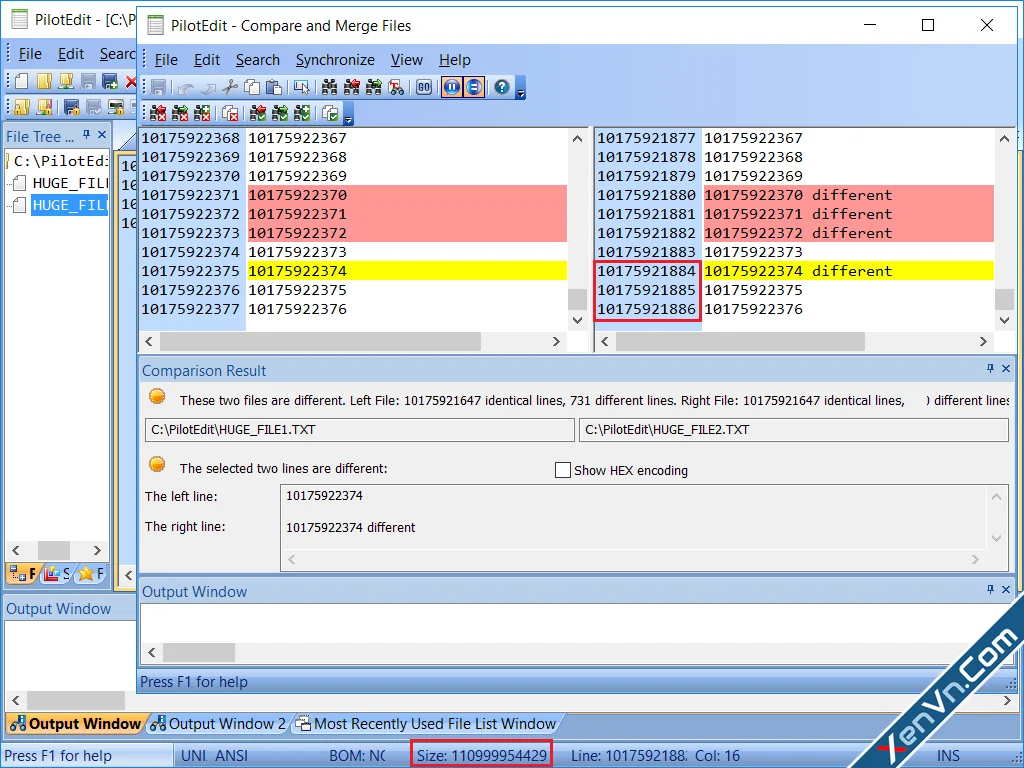Click Size: 110999954429 in status bar

pyautogui.click(x=481, y=756)
